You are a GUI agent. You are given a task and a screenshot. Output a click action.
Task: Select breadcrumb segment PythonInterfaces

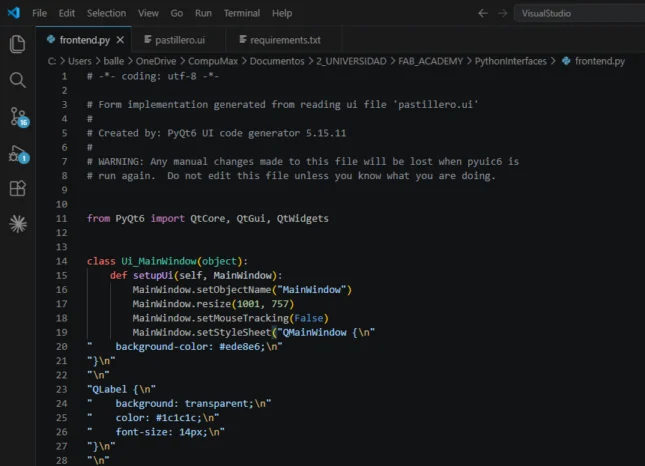tap(510, 61)
